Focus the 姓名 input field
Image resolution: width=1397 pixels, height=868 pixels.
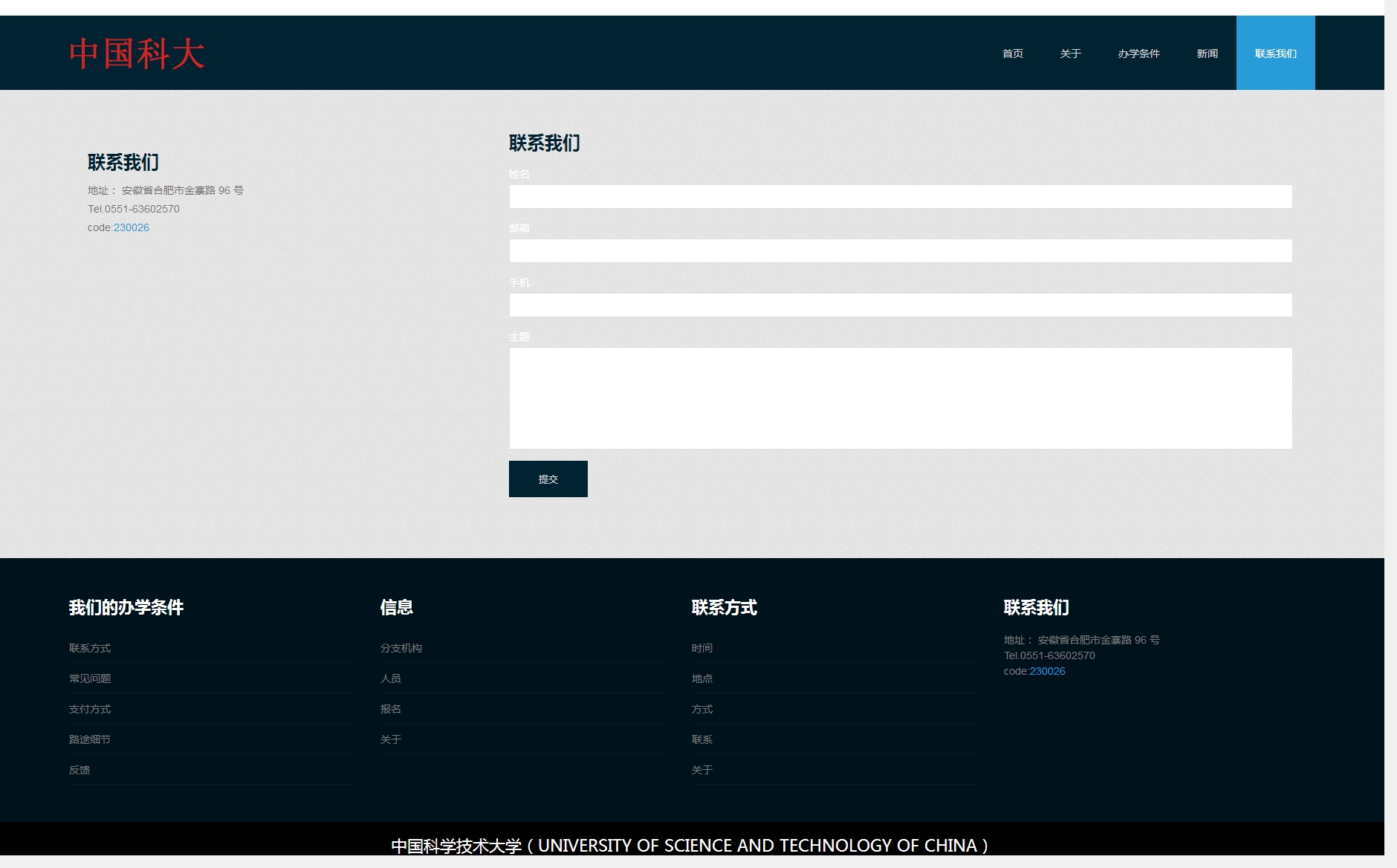coord(900,197)
